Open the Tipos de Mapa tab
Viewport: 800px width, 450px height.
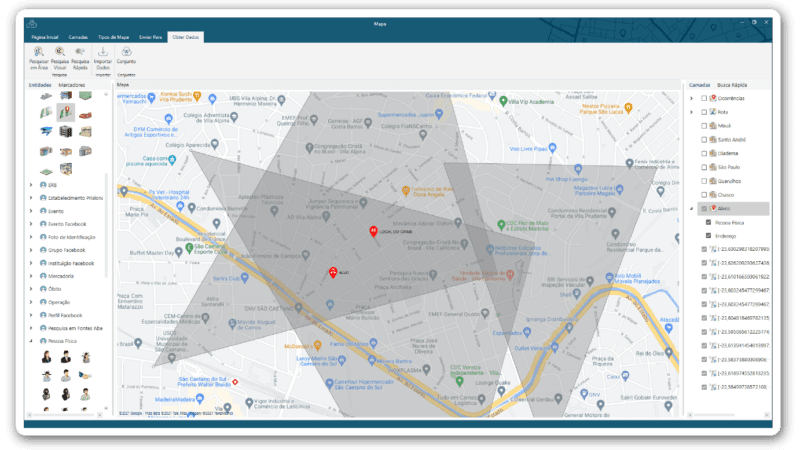click(113, 37)
